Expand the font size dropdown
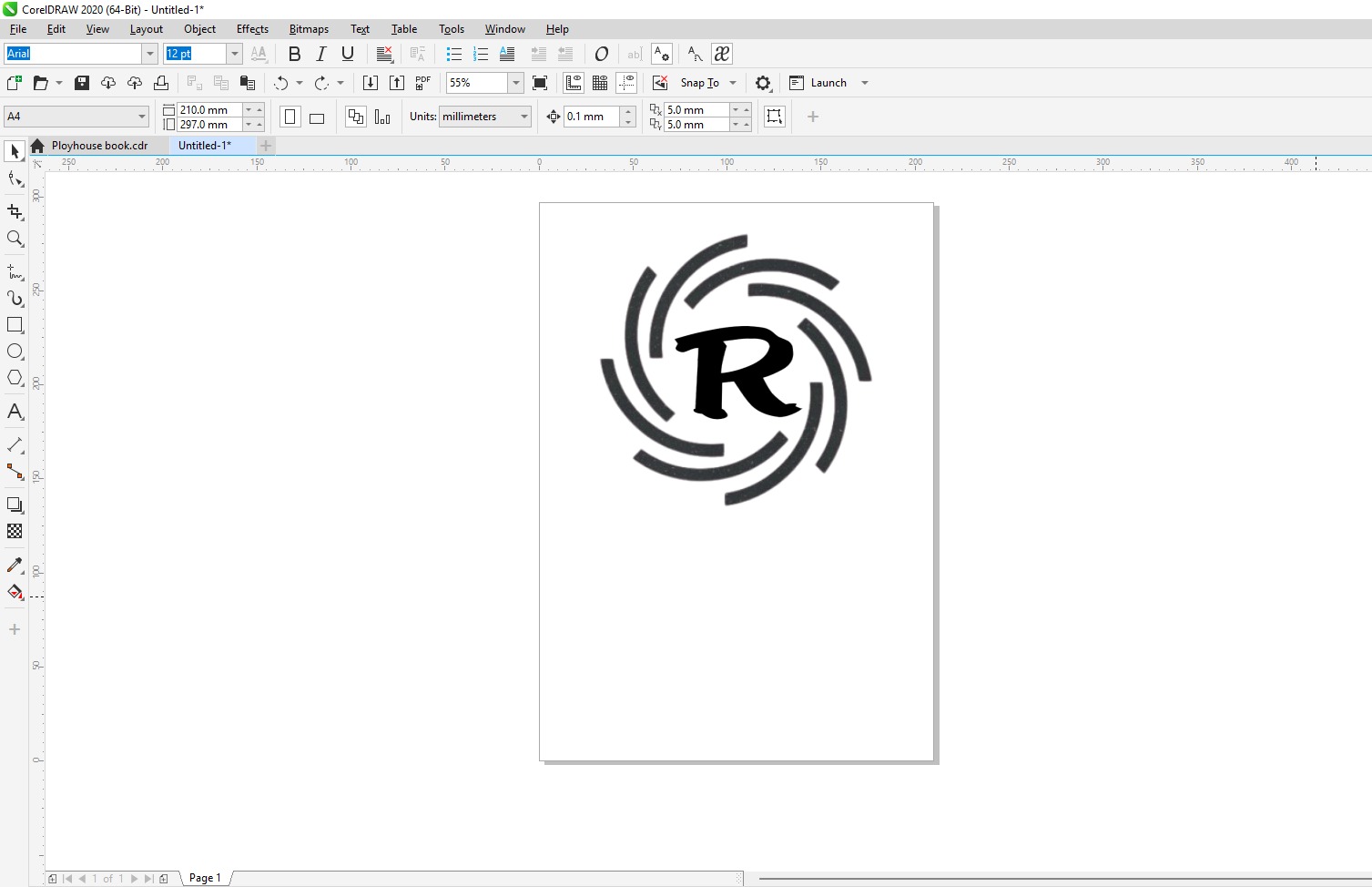The width and height of the screenshot is (1372, 887). [235, 54]
